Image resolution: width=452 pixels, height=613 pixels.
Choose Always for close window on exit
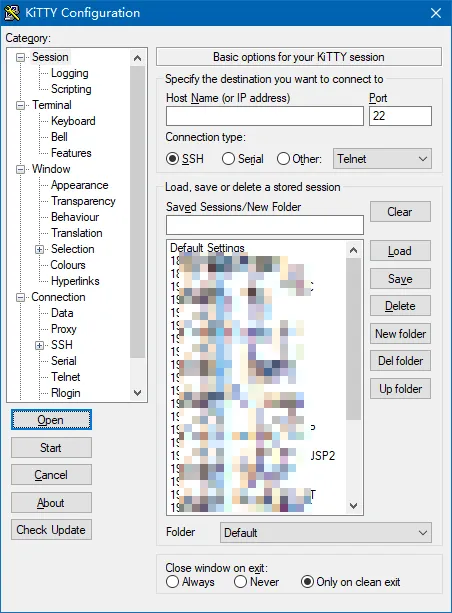[x=172, y=582]
